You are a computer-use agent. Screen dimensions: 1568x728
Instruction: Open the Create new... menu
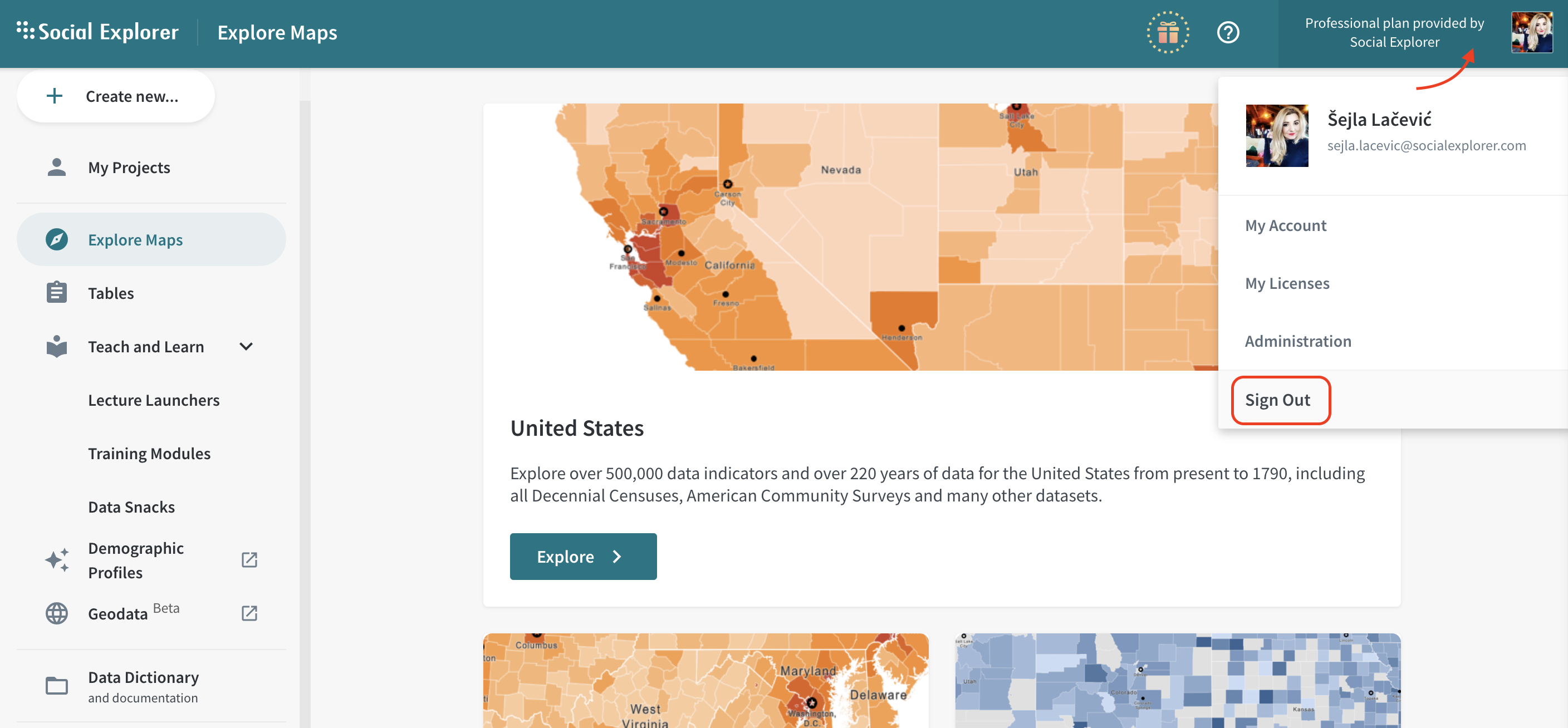pyautogui.click(x=116, y=96)
